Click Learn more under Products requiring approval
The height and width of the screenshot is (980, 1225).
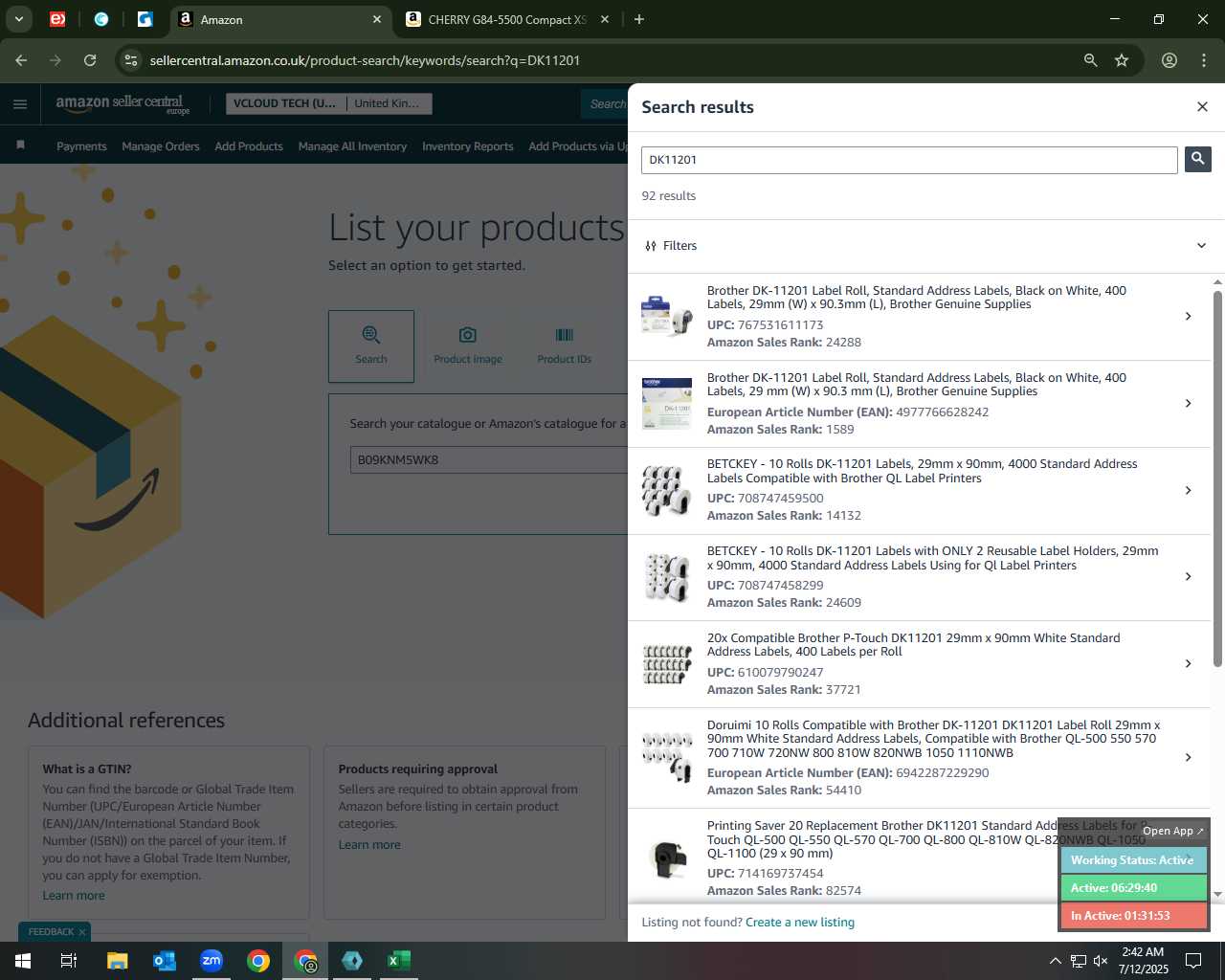[369, 844]
